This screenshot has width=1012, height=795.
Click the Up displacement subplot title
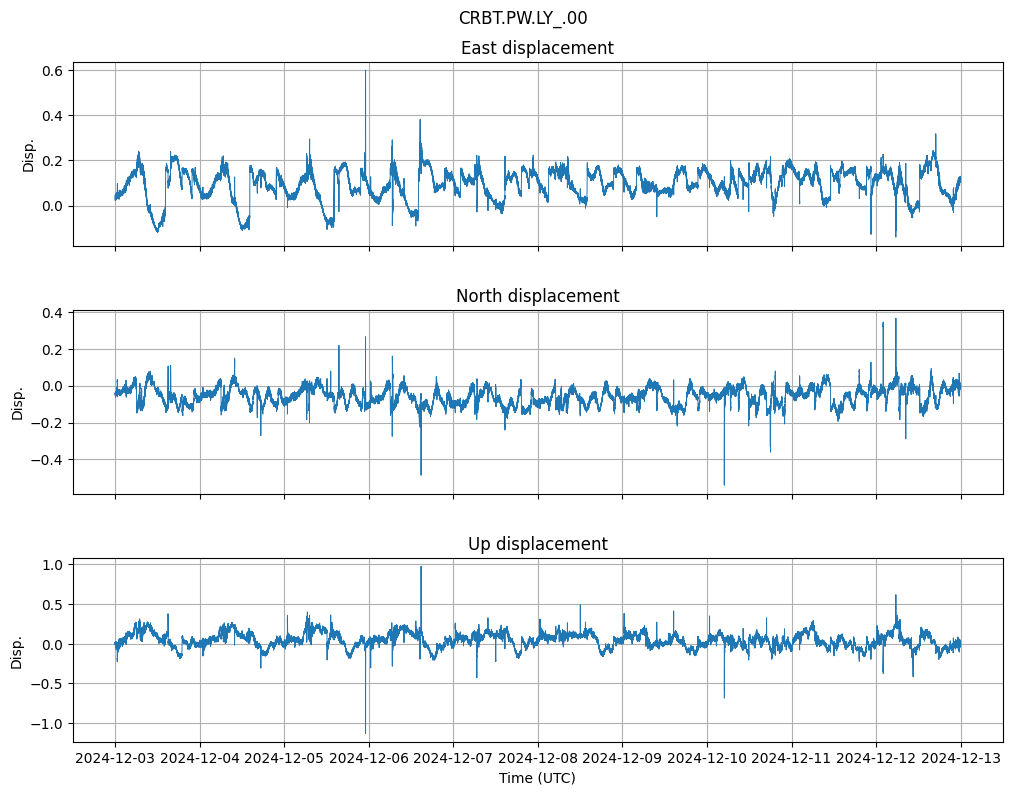[537, 544]
